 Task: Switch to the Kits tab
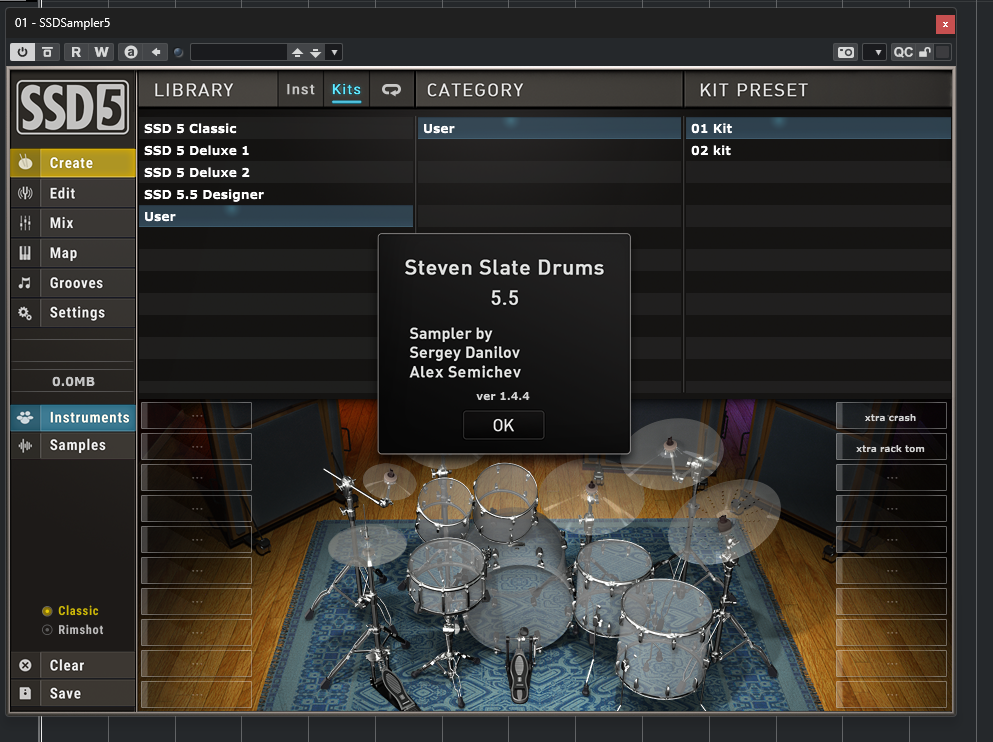tap(346, 89)
